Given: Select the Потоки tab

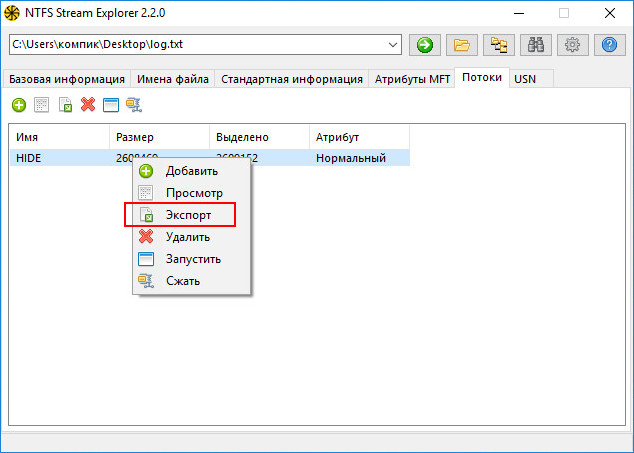Looking at the screenshot, I should tap(482, 77).
